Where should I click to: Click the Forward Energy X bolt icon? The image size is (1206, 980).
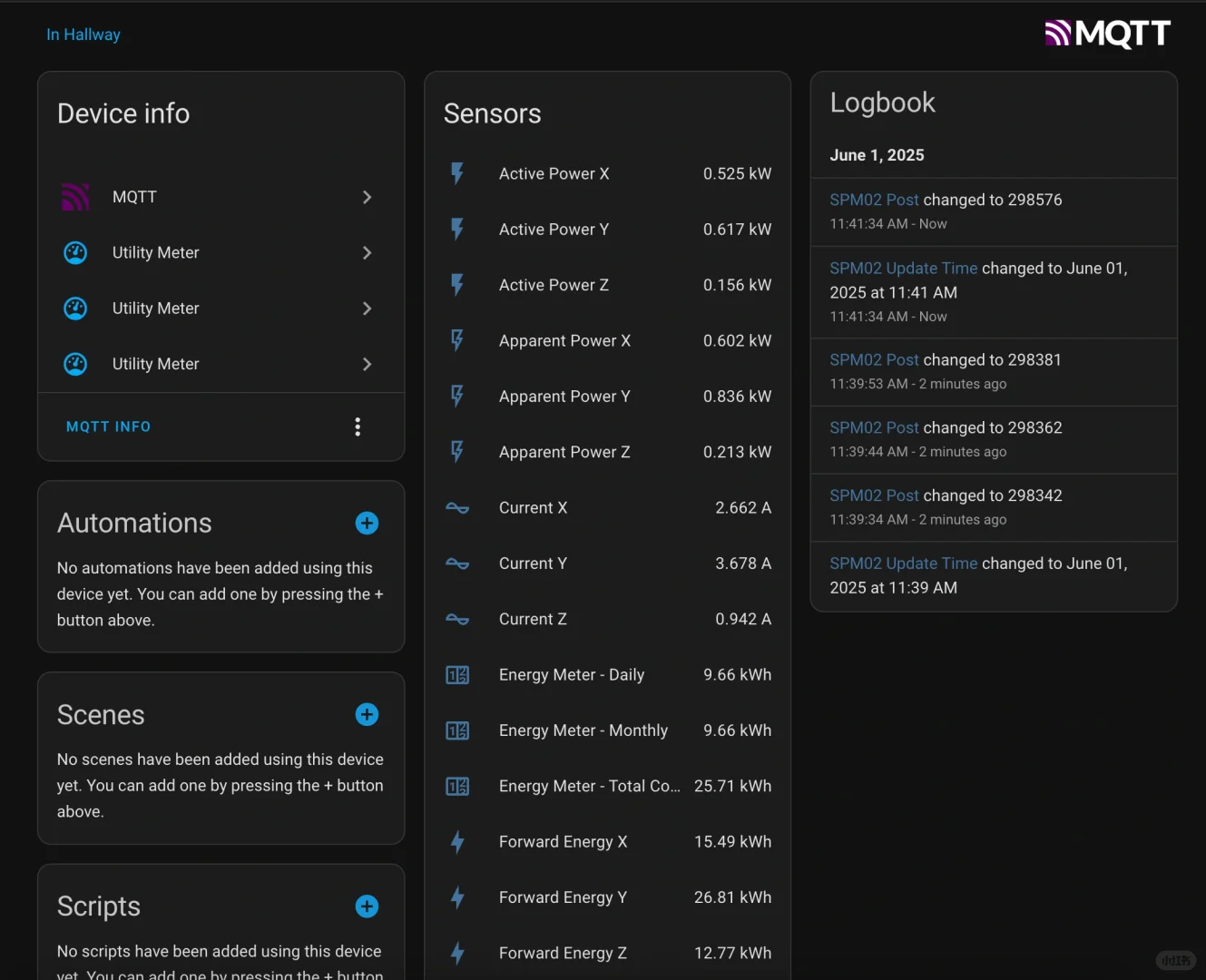coord(457,842)
